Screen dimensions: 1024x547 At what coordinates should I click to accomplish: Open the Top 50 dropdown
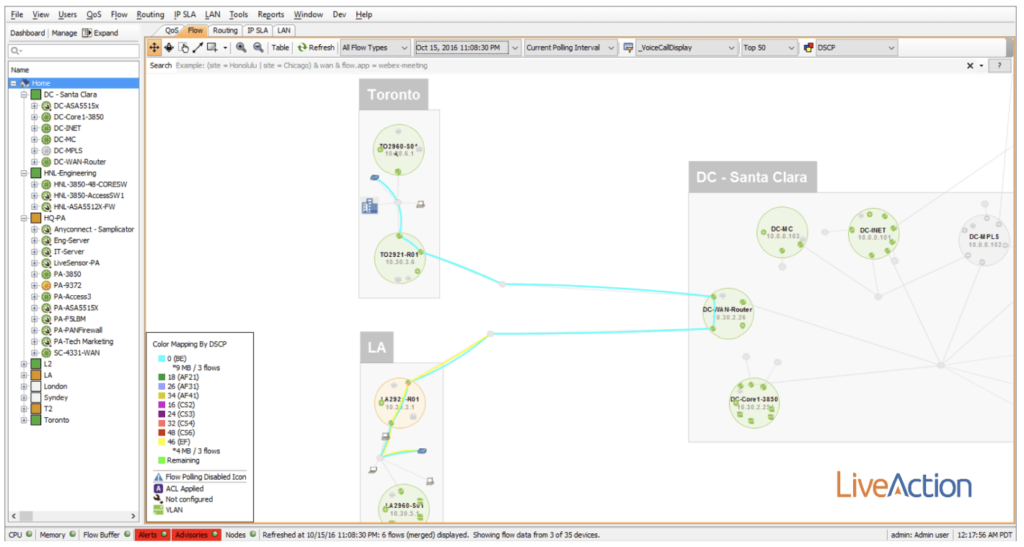[768, 47]
